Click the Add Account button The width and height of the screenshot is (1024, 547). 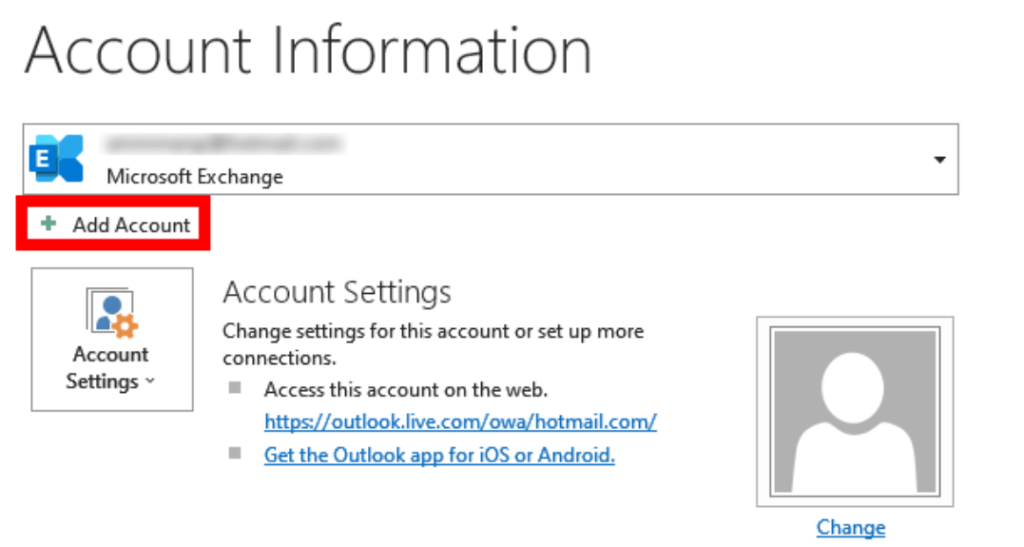click(114, 225)
